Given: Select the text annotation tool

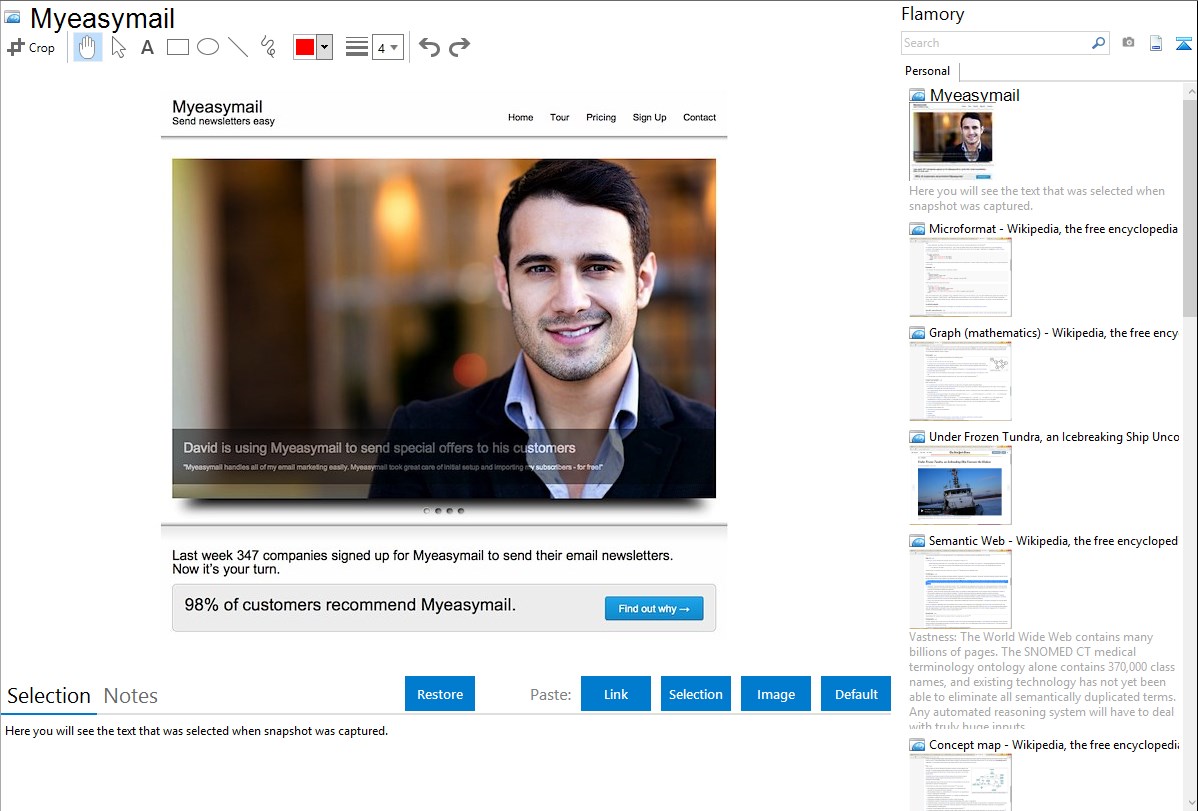Looking at the screenshot, I should coord(147,47).
